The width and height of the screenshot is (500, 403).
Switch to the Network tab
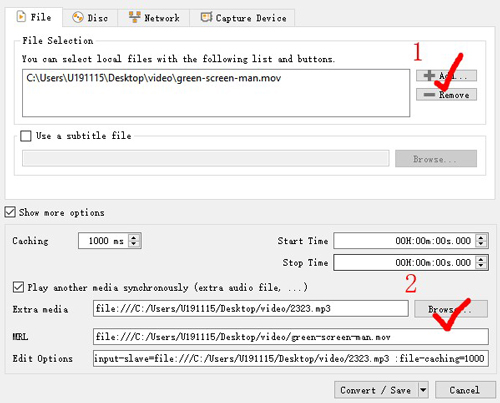154,18
